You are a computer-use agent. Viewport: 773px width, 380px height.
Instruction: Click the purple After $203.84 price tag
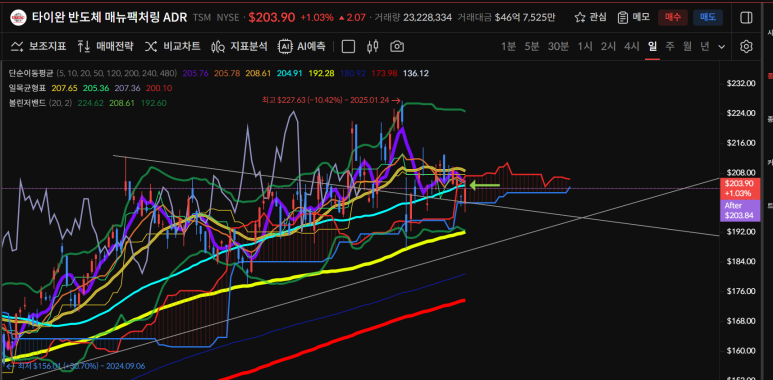(740, 210)
